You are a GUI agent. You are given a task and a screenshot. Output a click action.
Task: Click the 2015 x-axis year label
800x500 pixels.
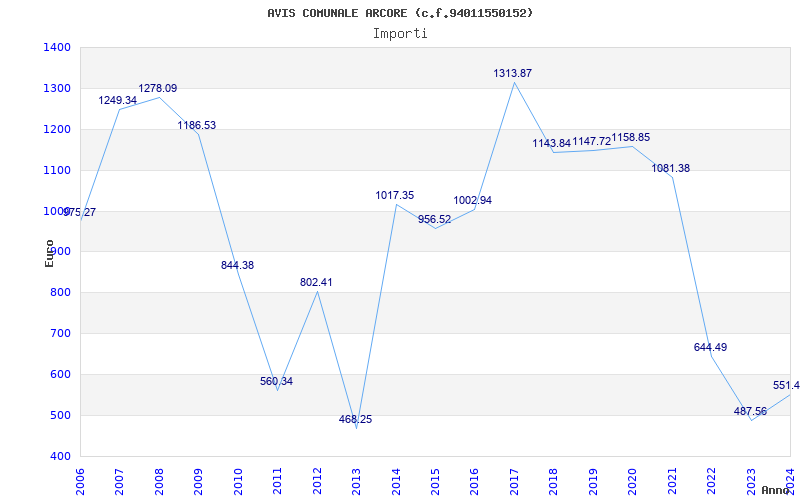pyautogui.click(x=435, y=482)
